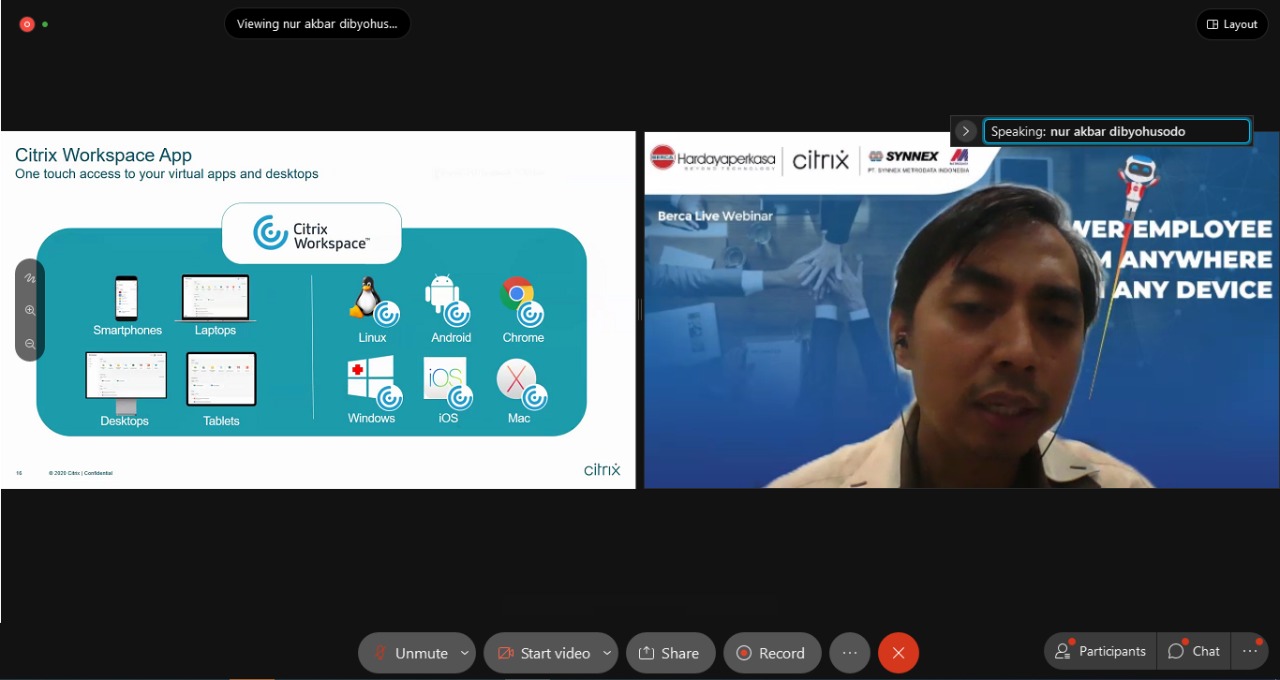Click the Citrix Workspace logo on the slide

[x=311, y=233]
